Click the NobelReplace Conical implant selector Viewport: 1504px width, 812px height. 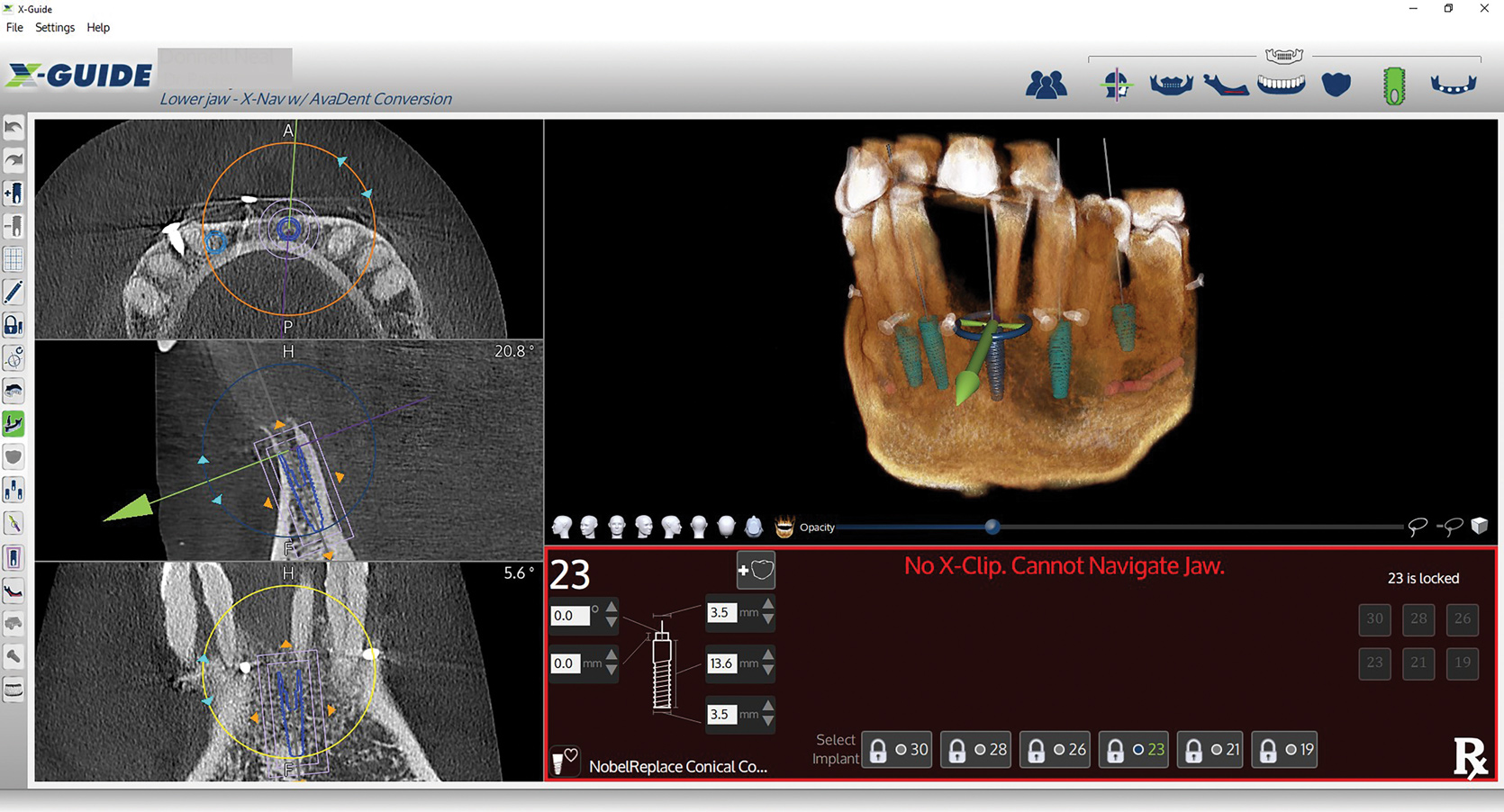[677, 766]
